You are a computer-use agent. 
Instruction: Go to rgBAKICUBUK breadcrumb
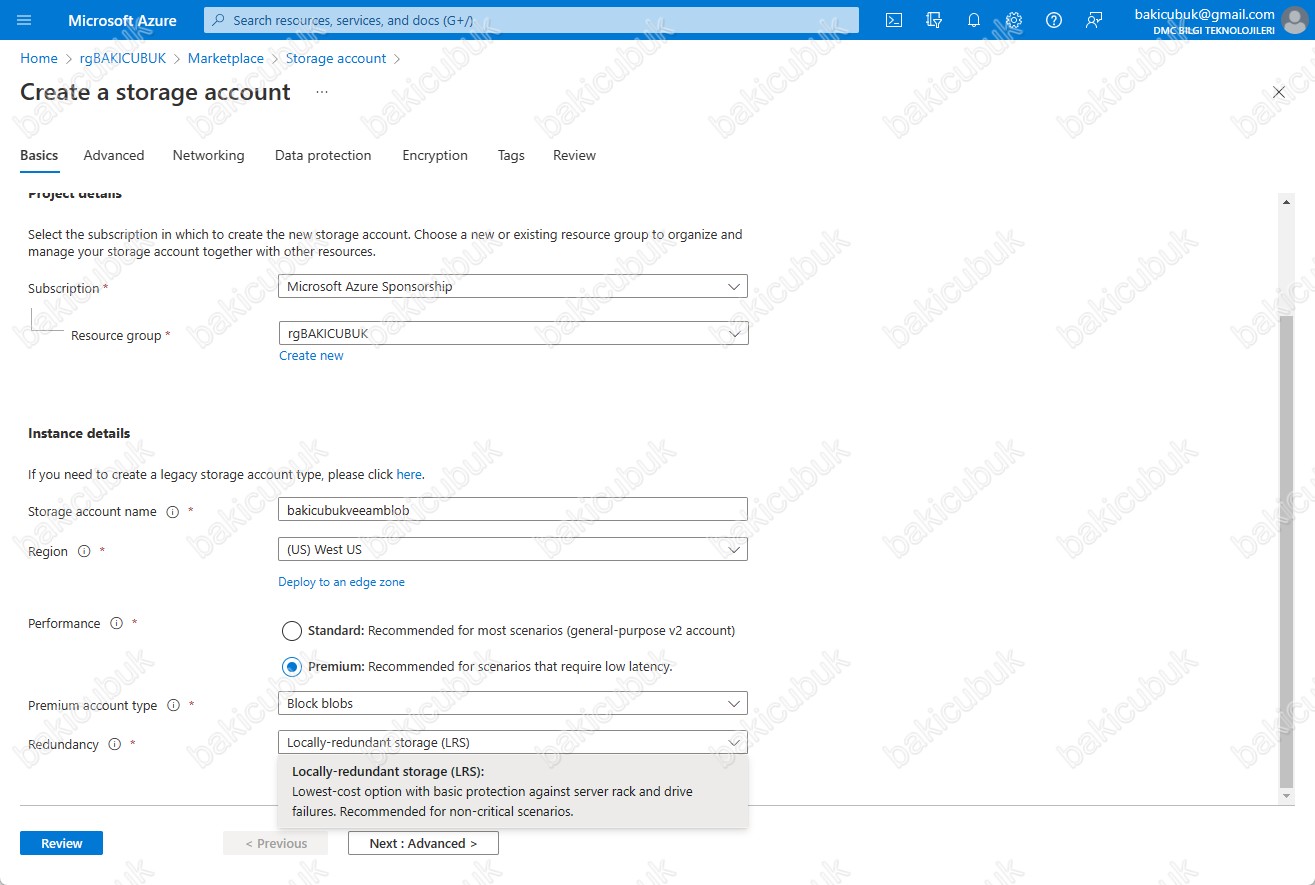coord(123,59)
